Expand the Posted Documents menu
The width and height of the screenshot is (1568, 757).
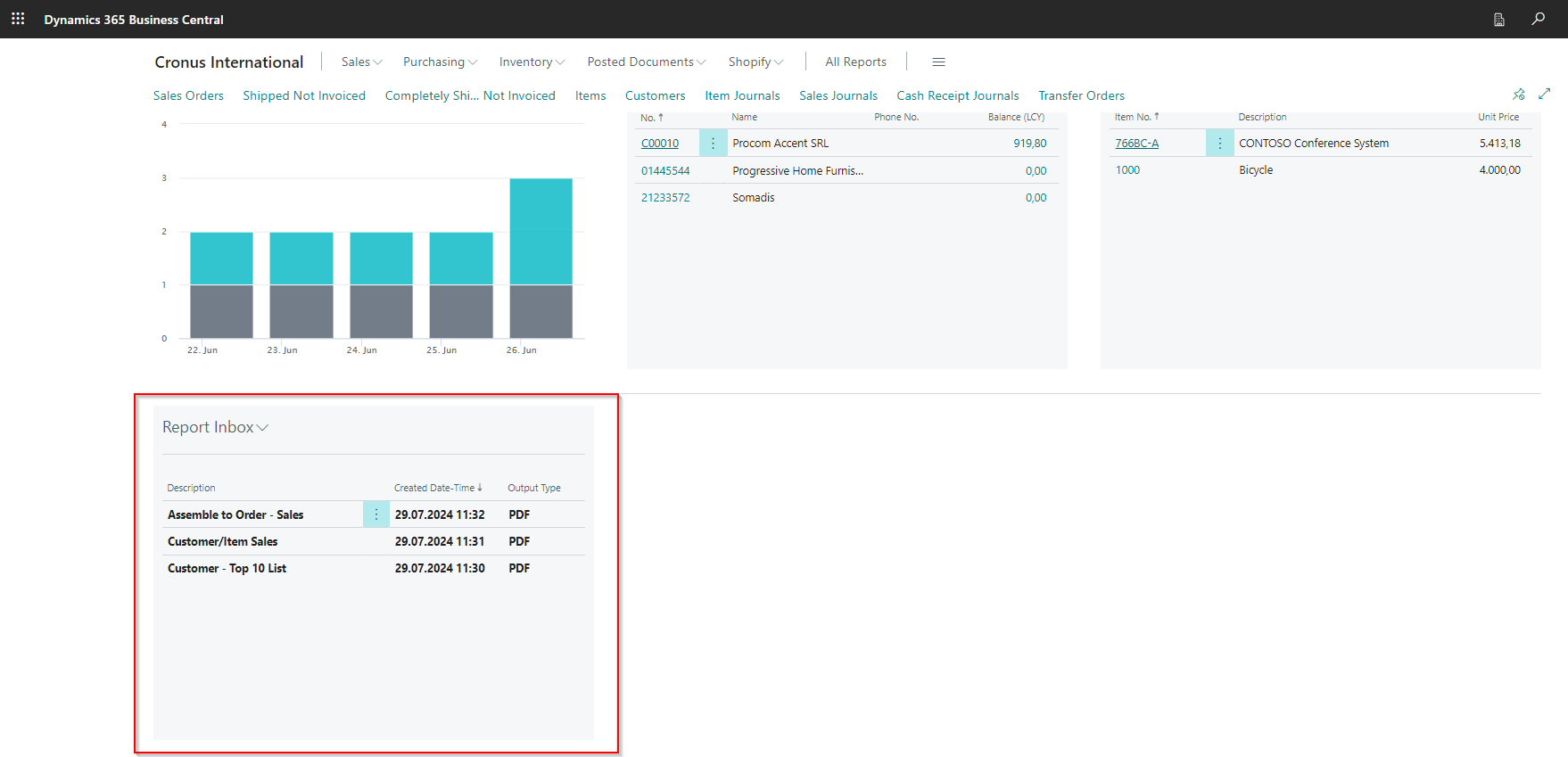click(646, 62)
